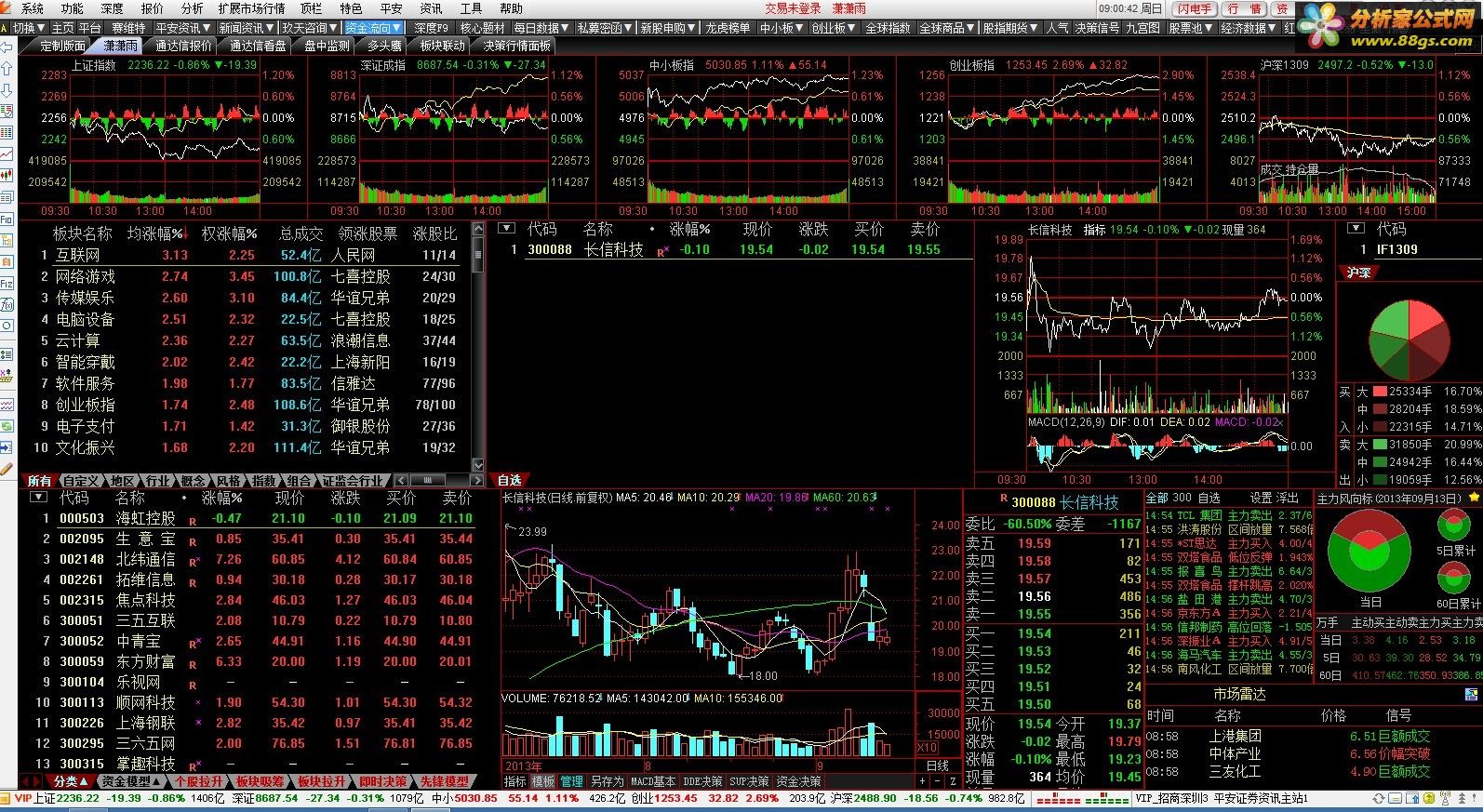Open the 分析 menu
1483x812 pixels.
[192, 8]
